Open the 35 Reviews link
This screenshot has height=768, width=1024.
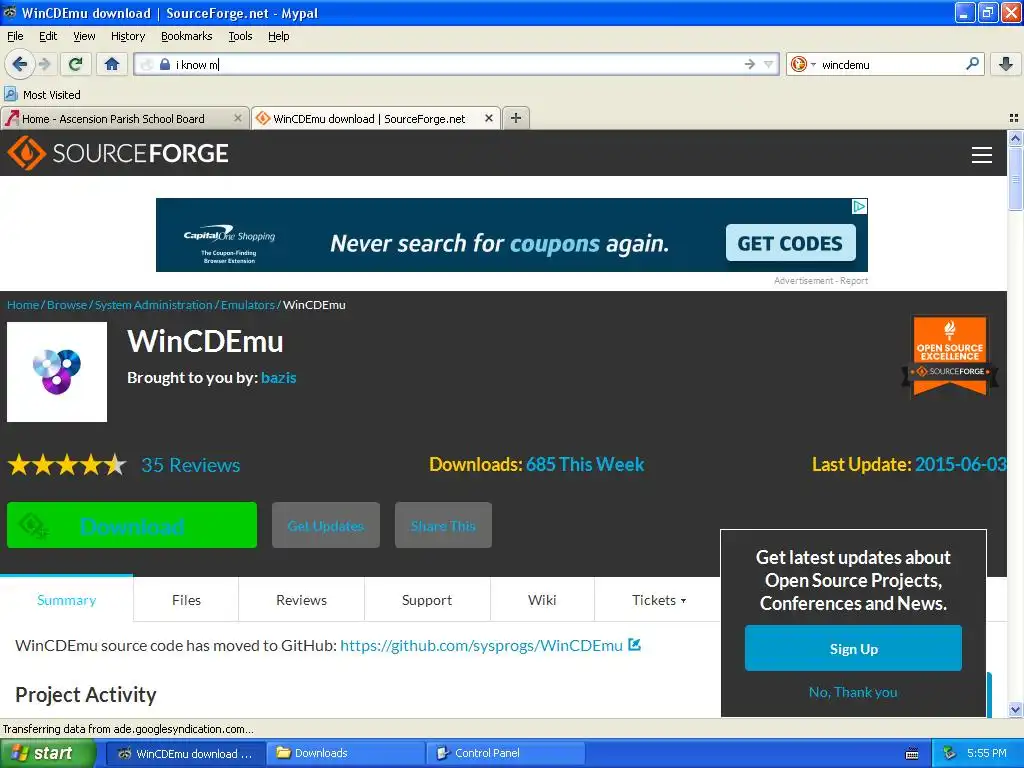coord(191,465)
